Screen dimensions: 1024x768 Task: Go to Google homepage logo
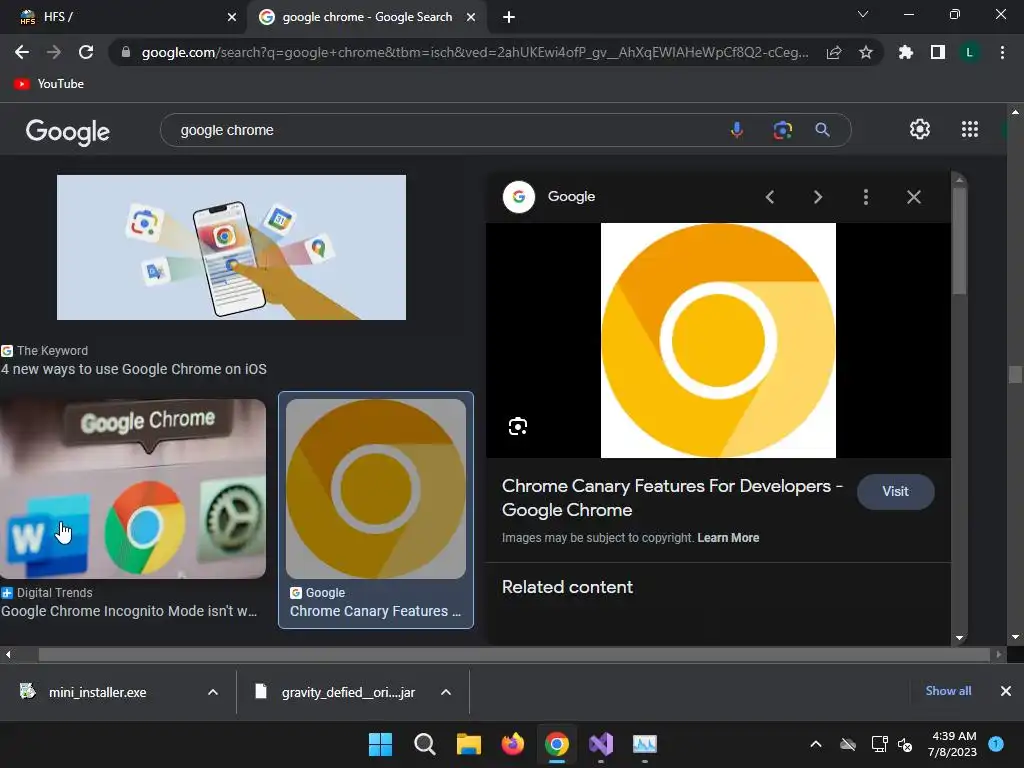(x=68, y=131)
